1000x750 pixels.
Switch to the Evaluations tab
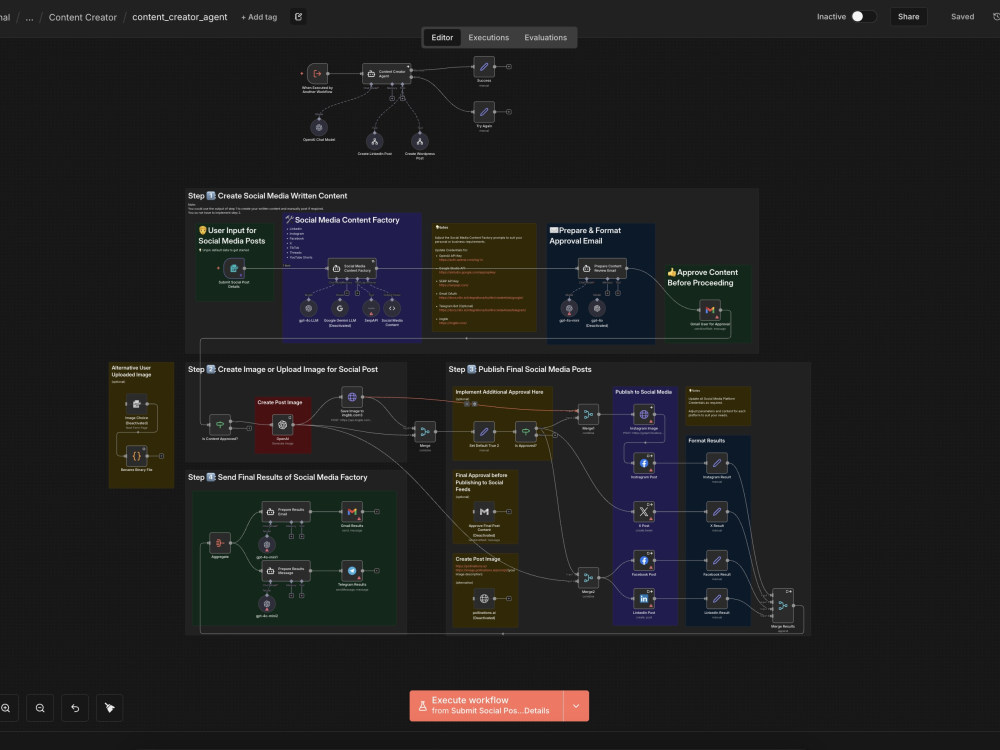pyautogui.click(x=545, y=38)
